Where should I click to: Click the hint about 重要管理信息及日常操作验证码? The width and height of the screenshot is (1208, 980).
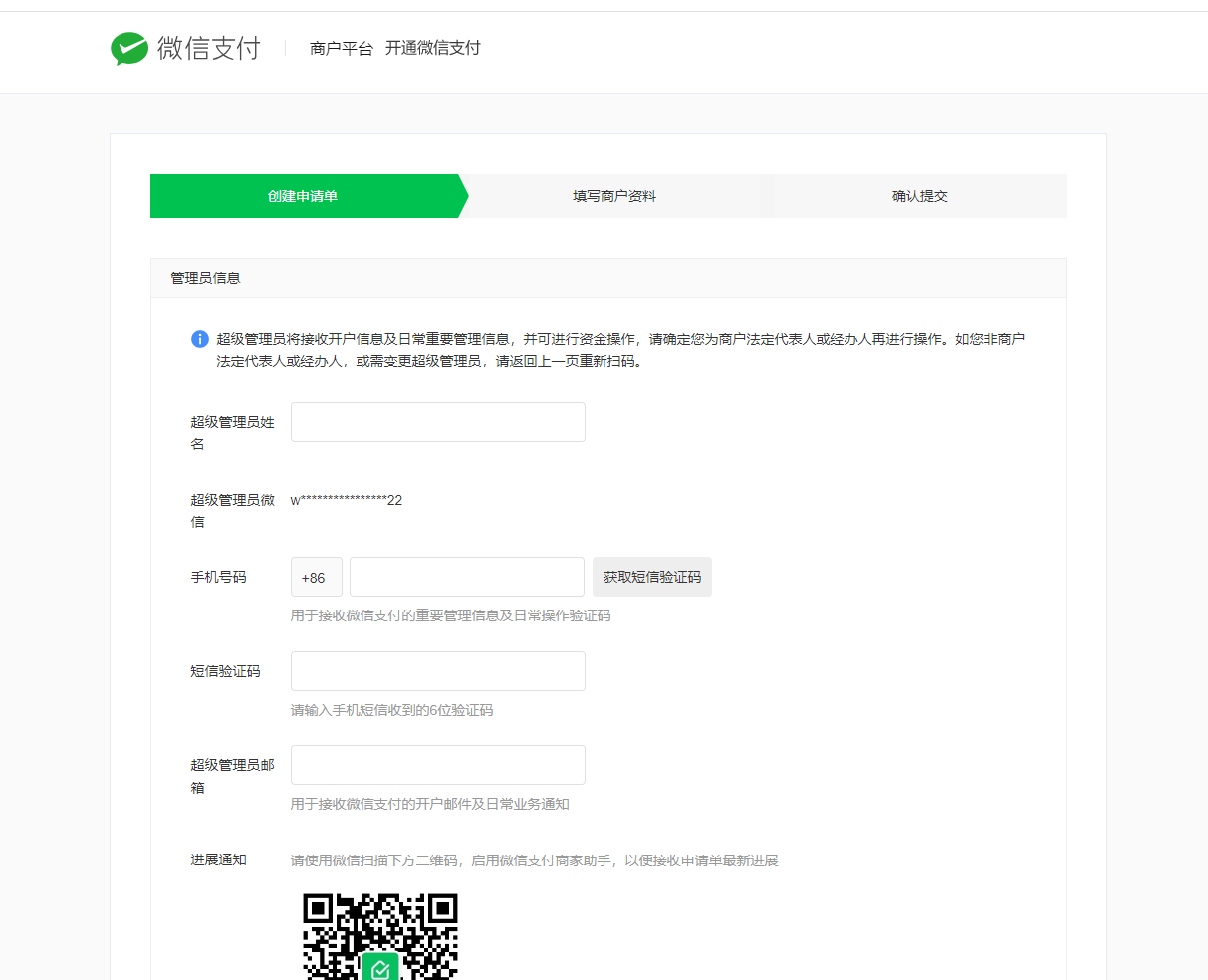coord(451,615)
